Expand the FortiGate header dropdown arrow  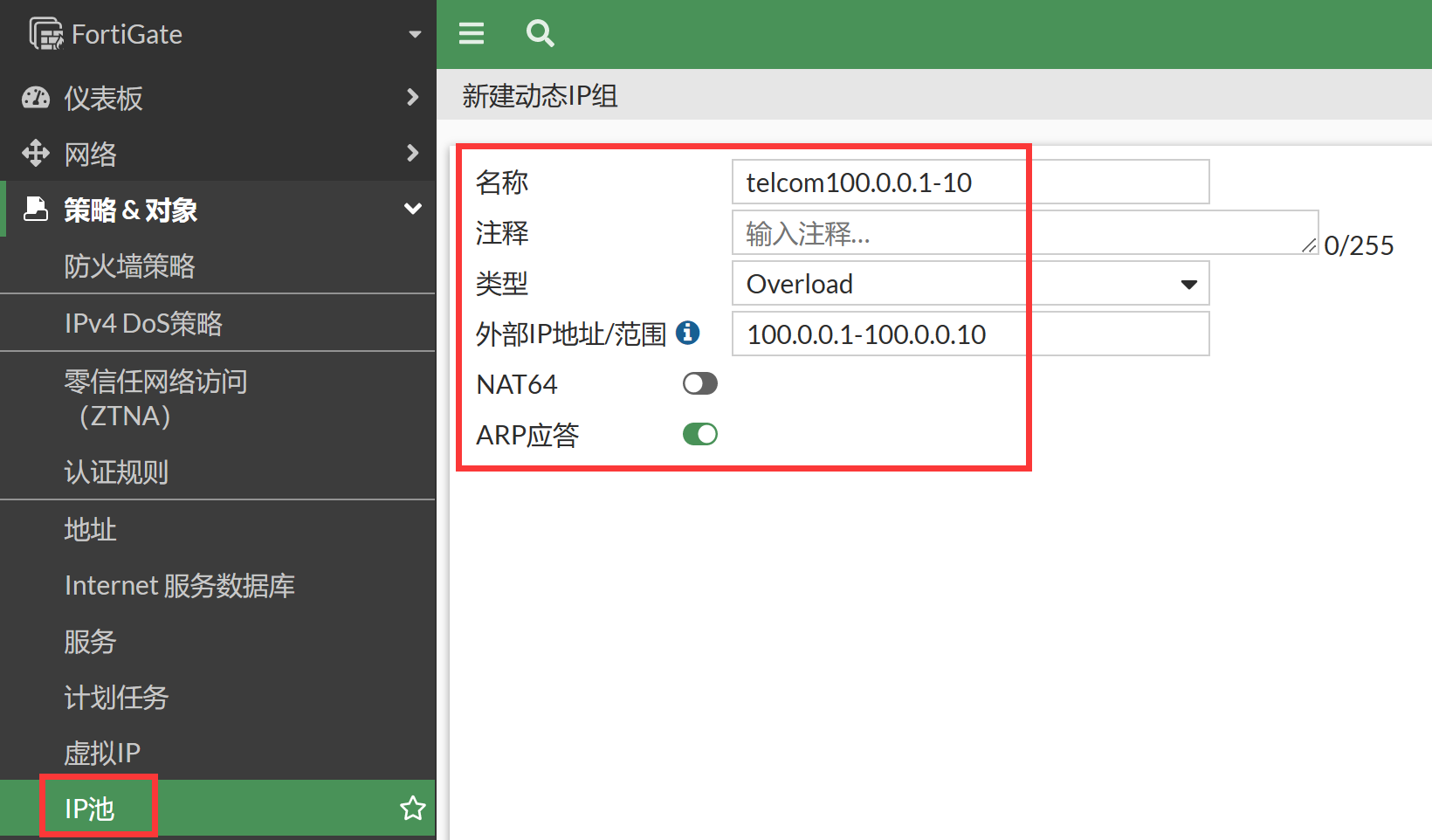[x=415, y=34]
